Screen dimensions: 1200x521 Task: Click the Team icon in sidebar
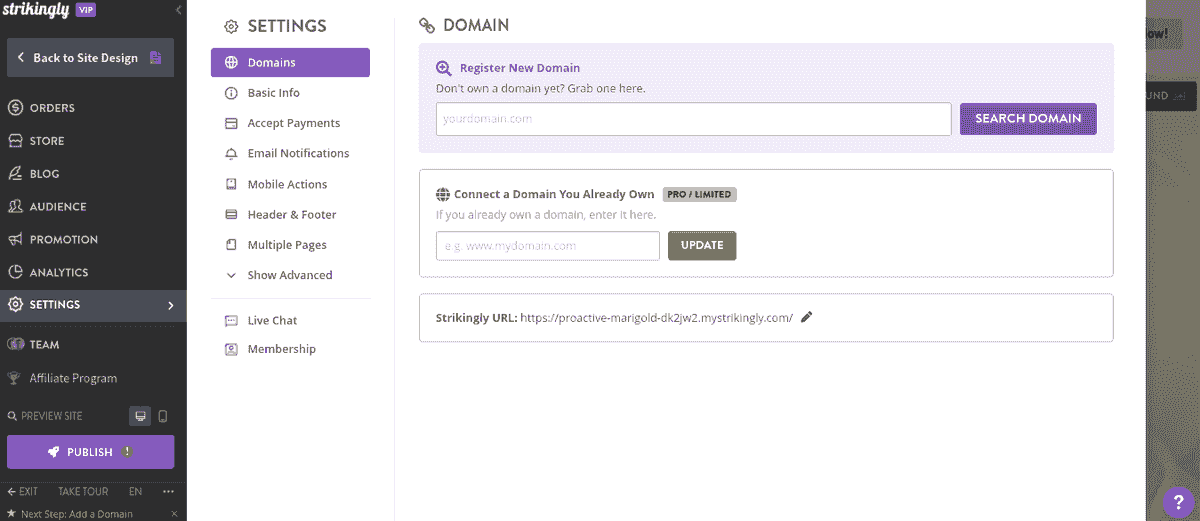coord(15,344)
